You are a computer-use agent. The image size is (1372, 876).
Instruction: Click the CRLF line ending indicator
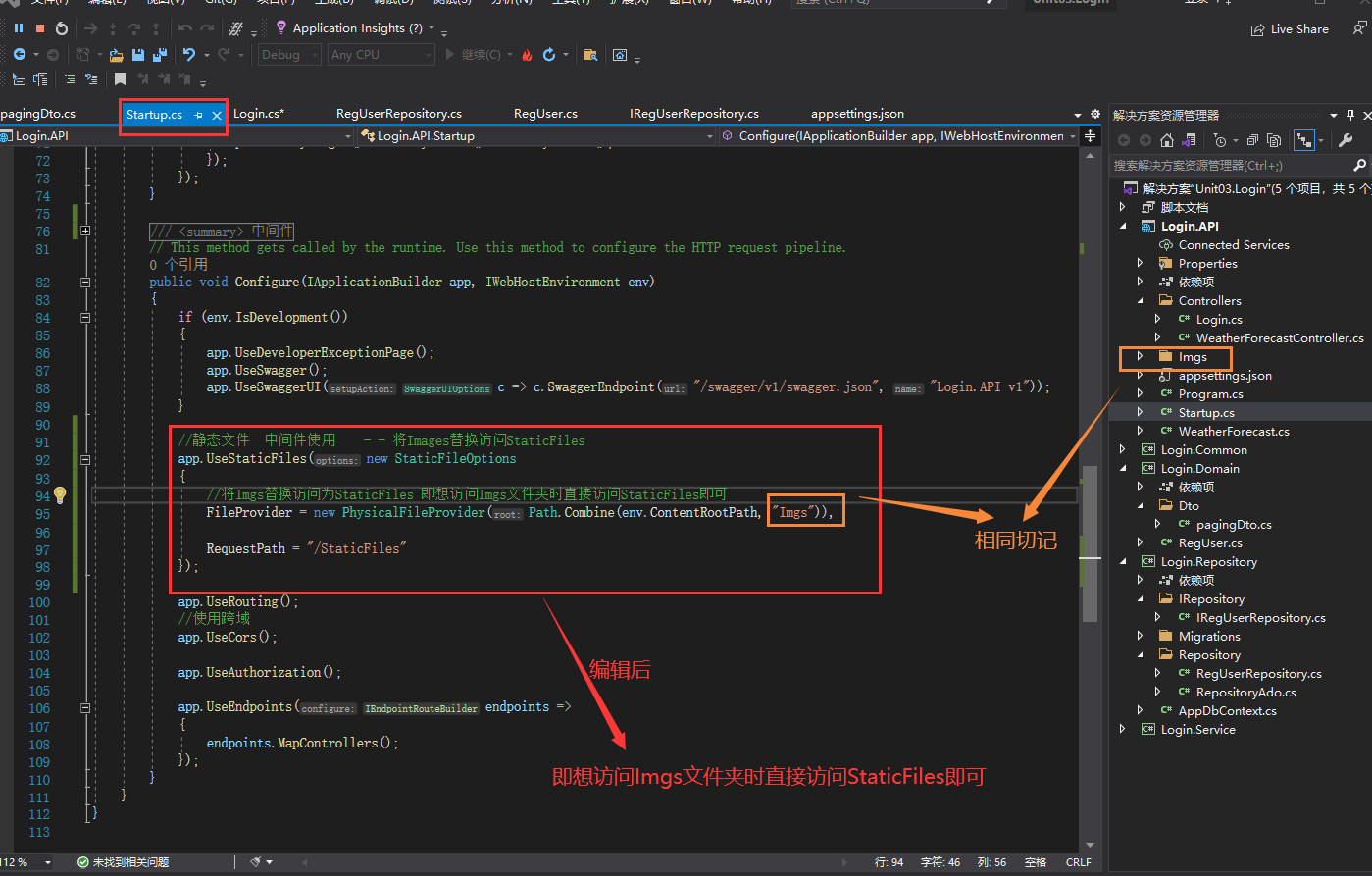(x=1078, y=862)
